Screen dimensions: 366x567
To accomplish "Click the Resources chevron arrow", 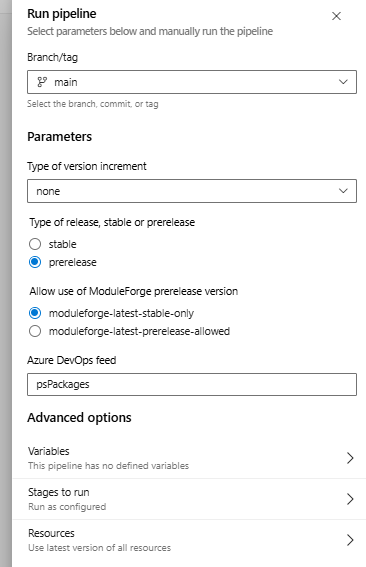I will click(x=350, y=540).
